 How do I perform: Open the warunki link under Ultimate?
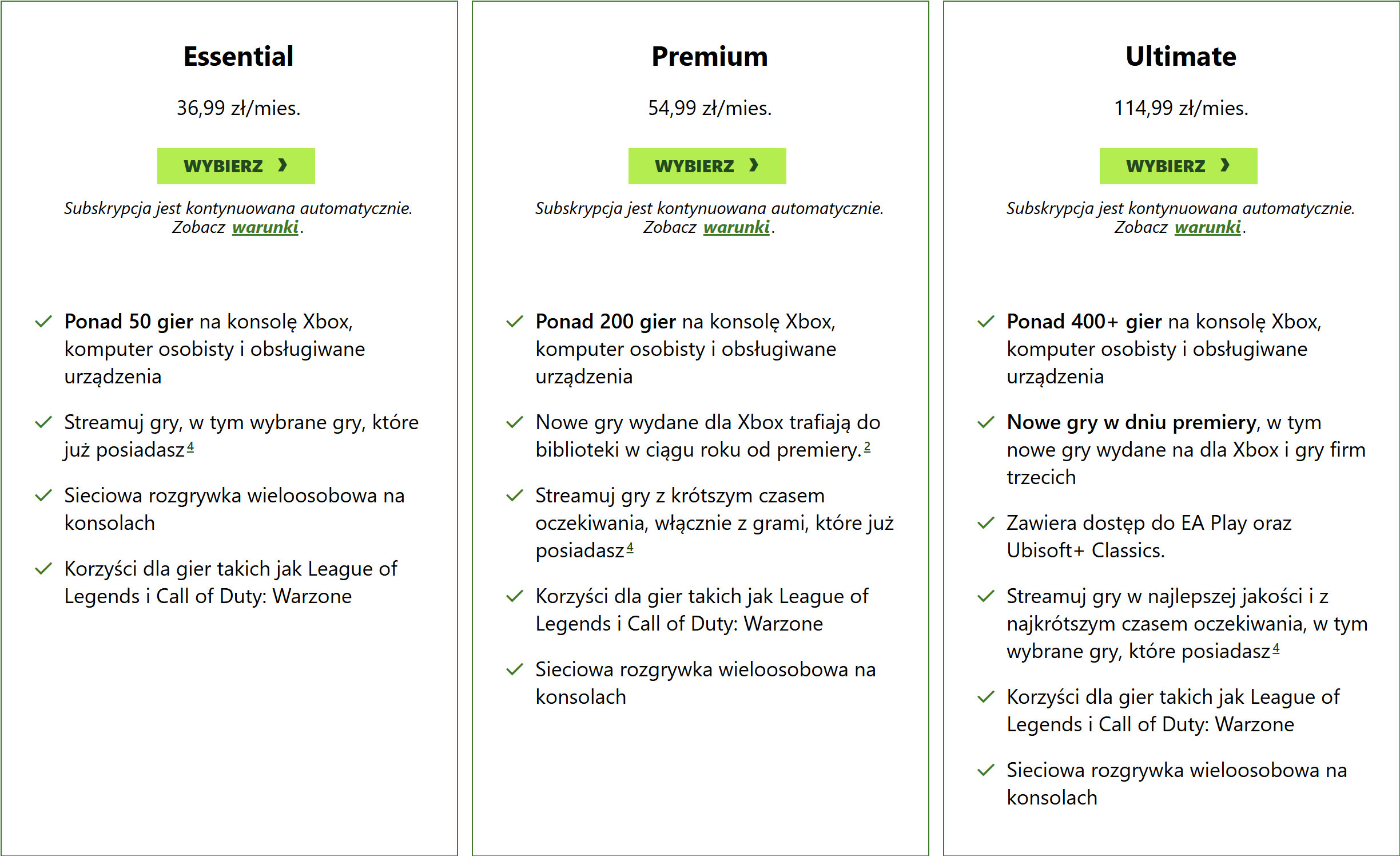pyautogui.click(x=1208, y=227)
